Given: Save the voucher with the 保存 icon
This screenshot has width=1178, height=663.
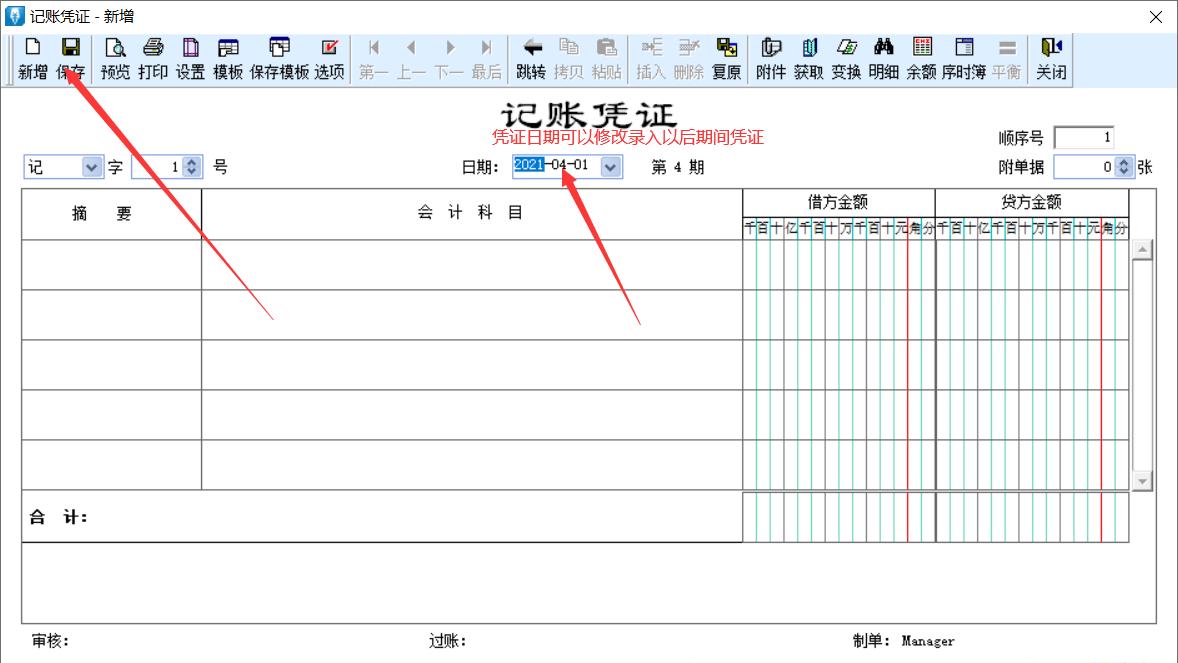Looking at the screenshot, I should point(70,58).
